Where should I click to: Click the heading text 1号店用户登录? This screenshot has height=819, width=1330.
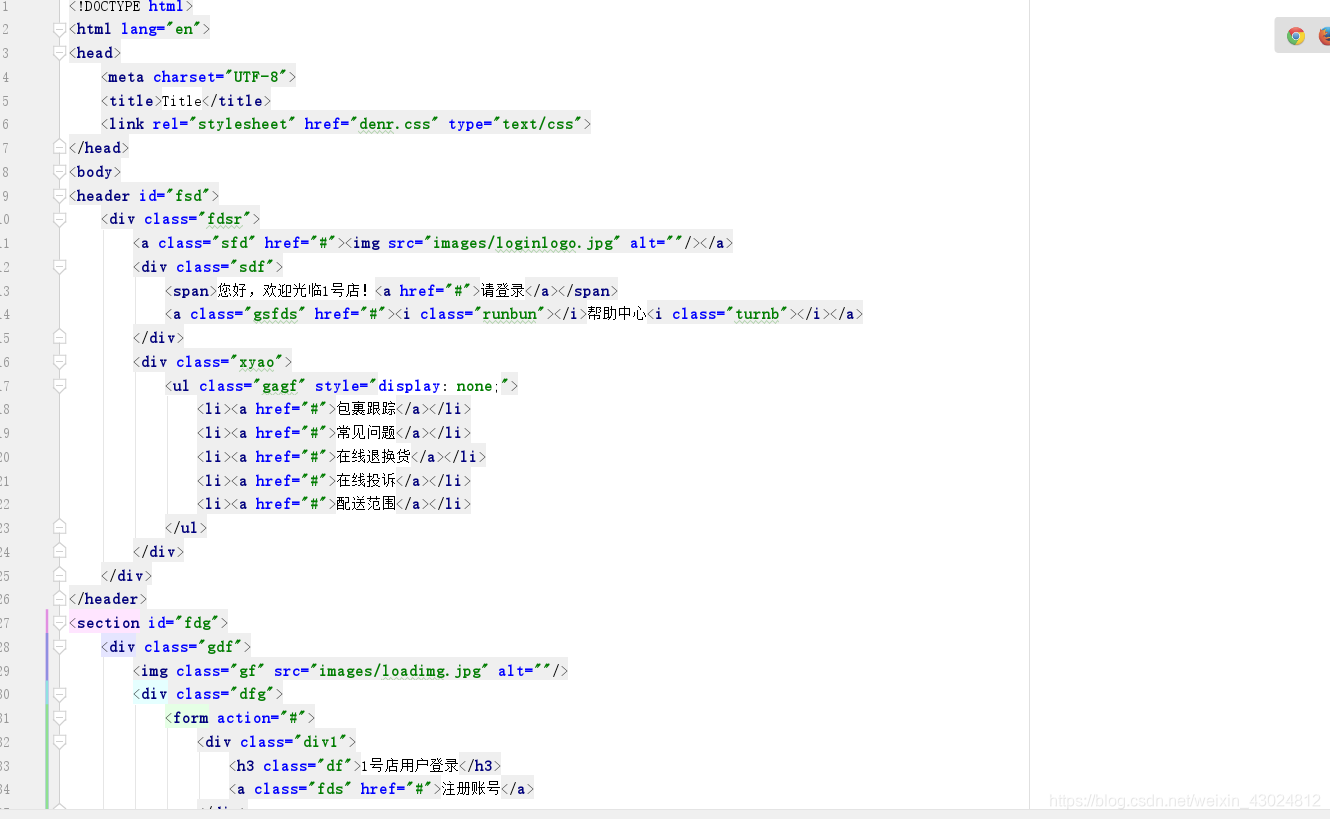click(409, 766)
